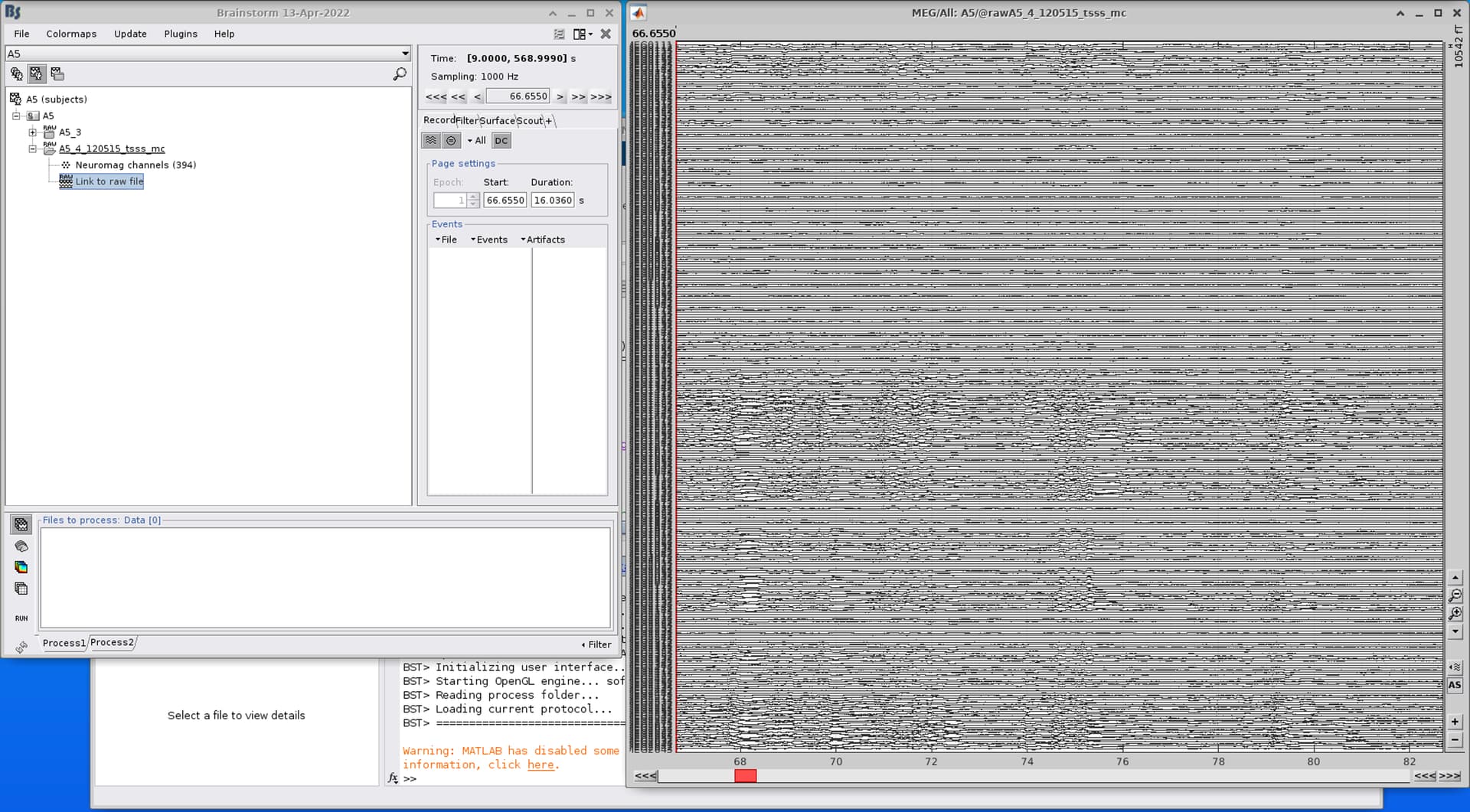Increase amplitude gain with + button
Screen dimensions: 1470x812
coord(1455,722)
